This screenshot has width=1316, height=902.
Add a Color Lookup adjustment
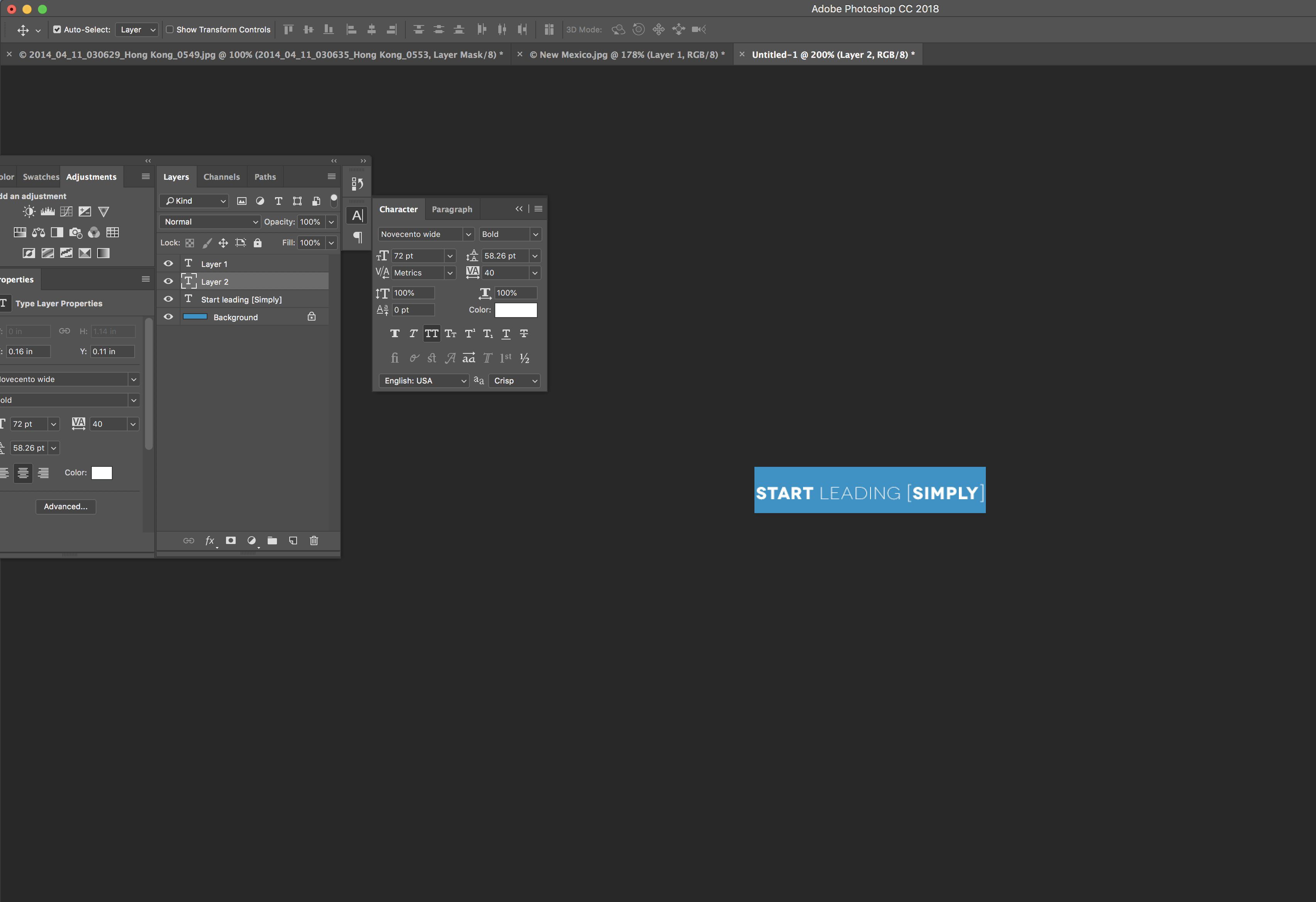(x=113, y=232)
